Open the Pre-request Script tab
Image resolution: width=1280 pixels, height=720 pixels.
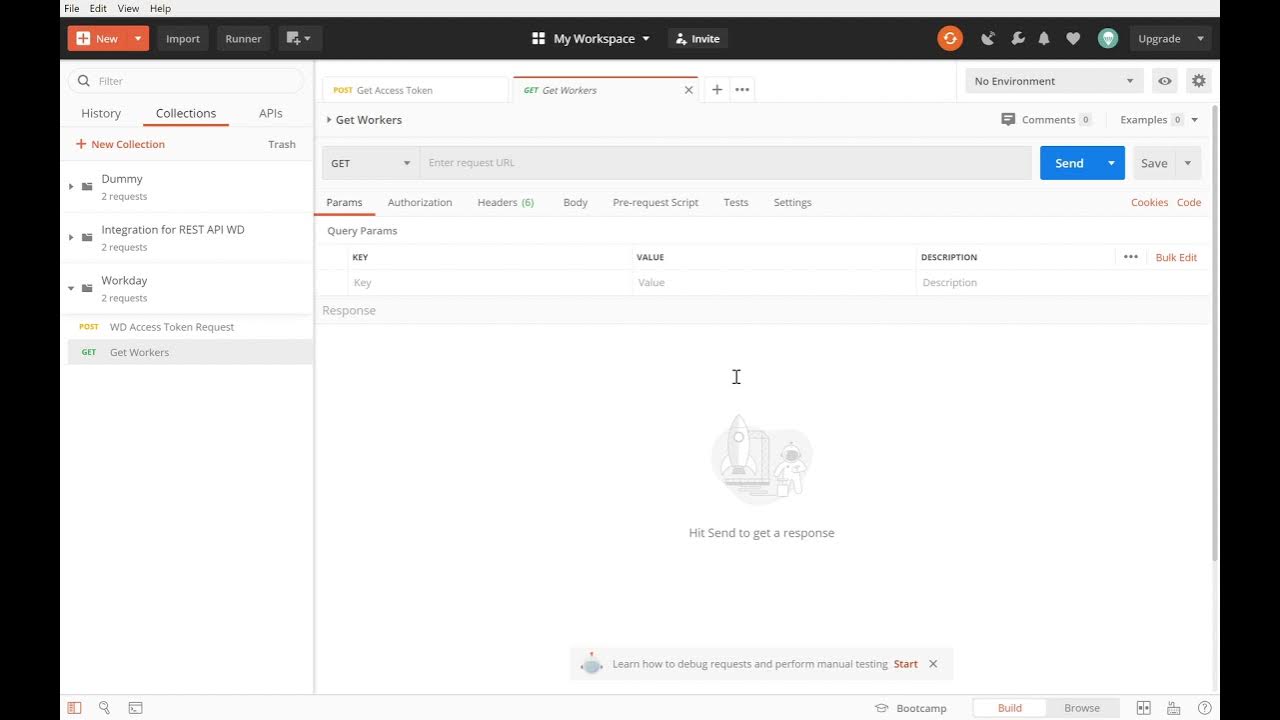(x=655, y=202)
